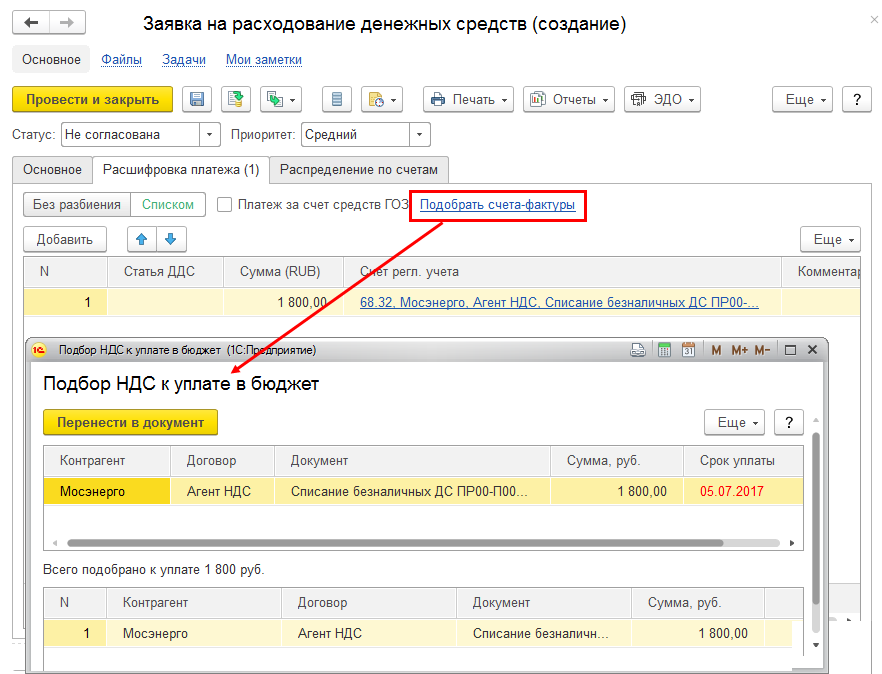Close the Подбор НДС popup window
Screen dimensions: 882x674
tap(812, 350)
